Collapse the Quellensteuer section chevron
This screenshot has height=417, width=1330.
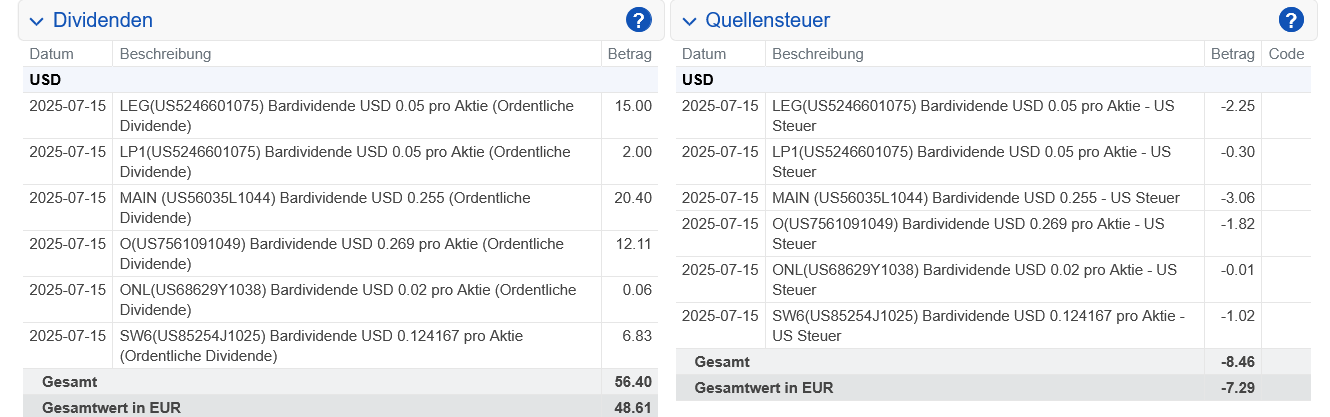click(x=689, y=21)
